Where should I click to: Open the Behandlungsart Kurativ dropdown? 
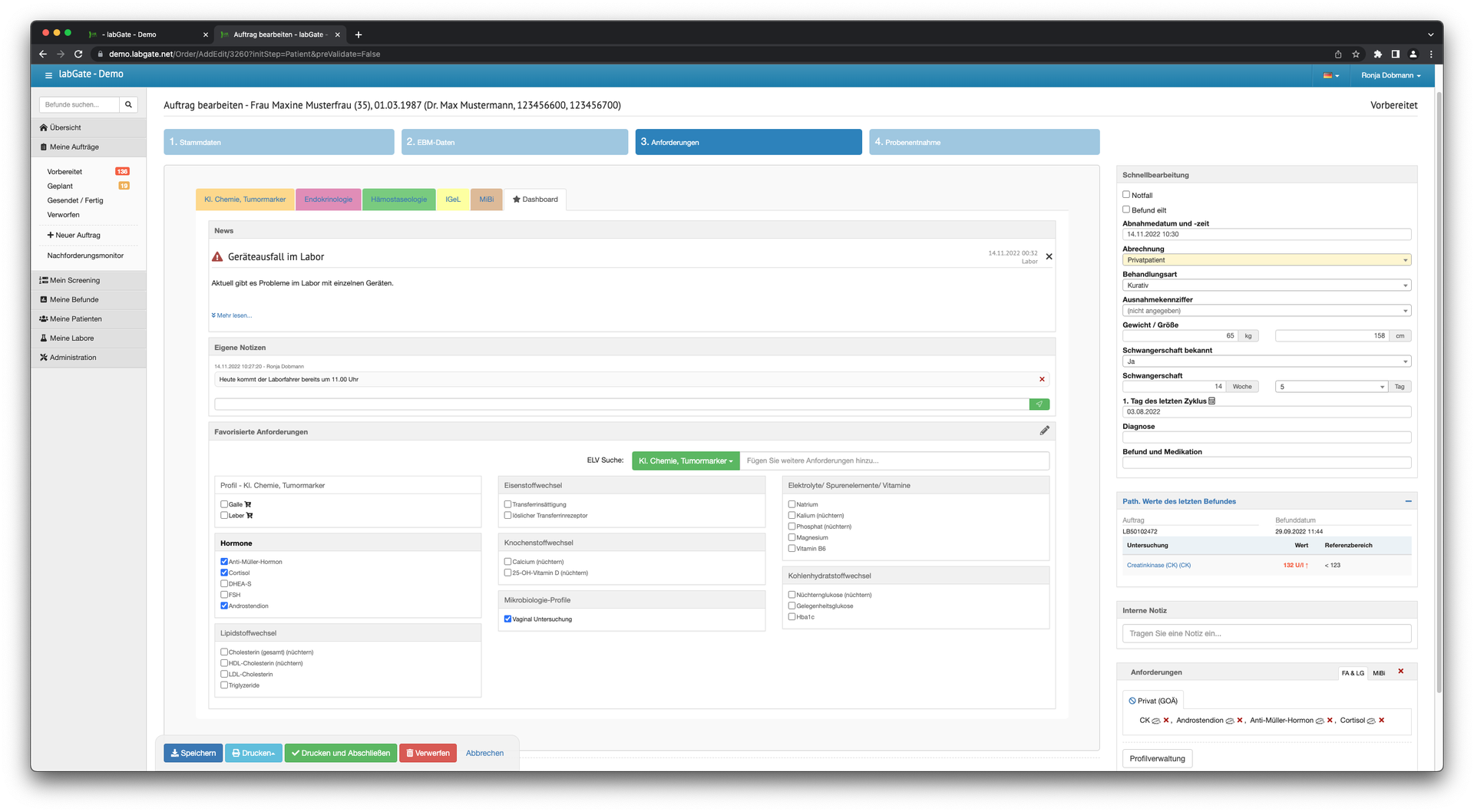point(1266,286)
